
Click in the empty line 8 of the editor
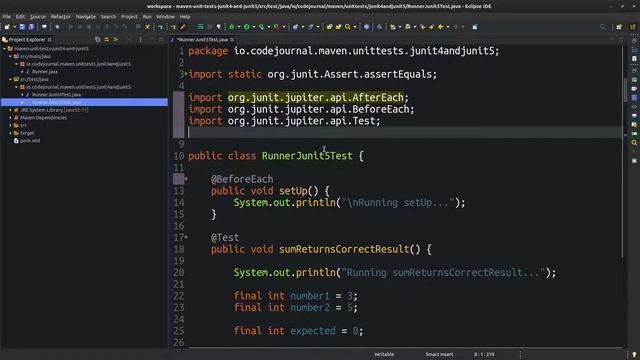point(404,132)
